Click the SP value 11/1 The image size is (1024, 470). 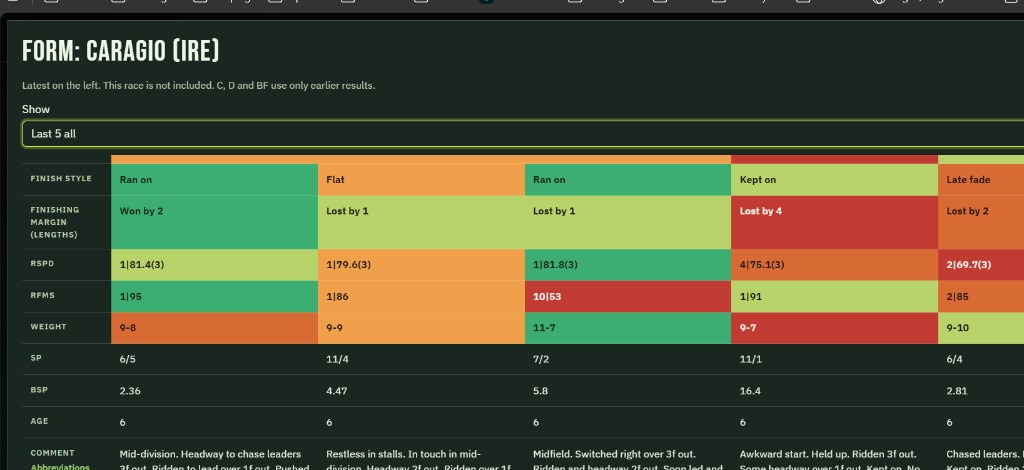[x=750, y=359]
